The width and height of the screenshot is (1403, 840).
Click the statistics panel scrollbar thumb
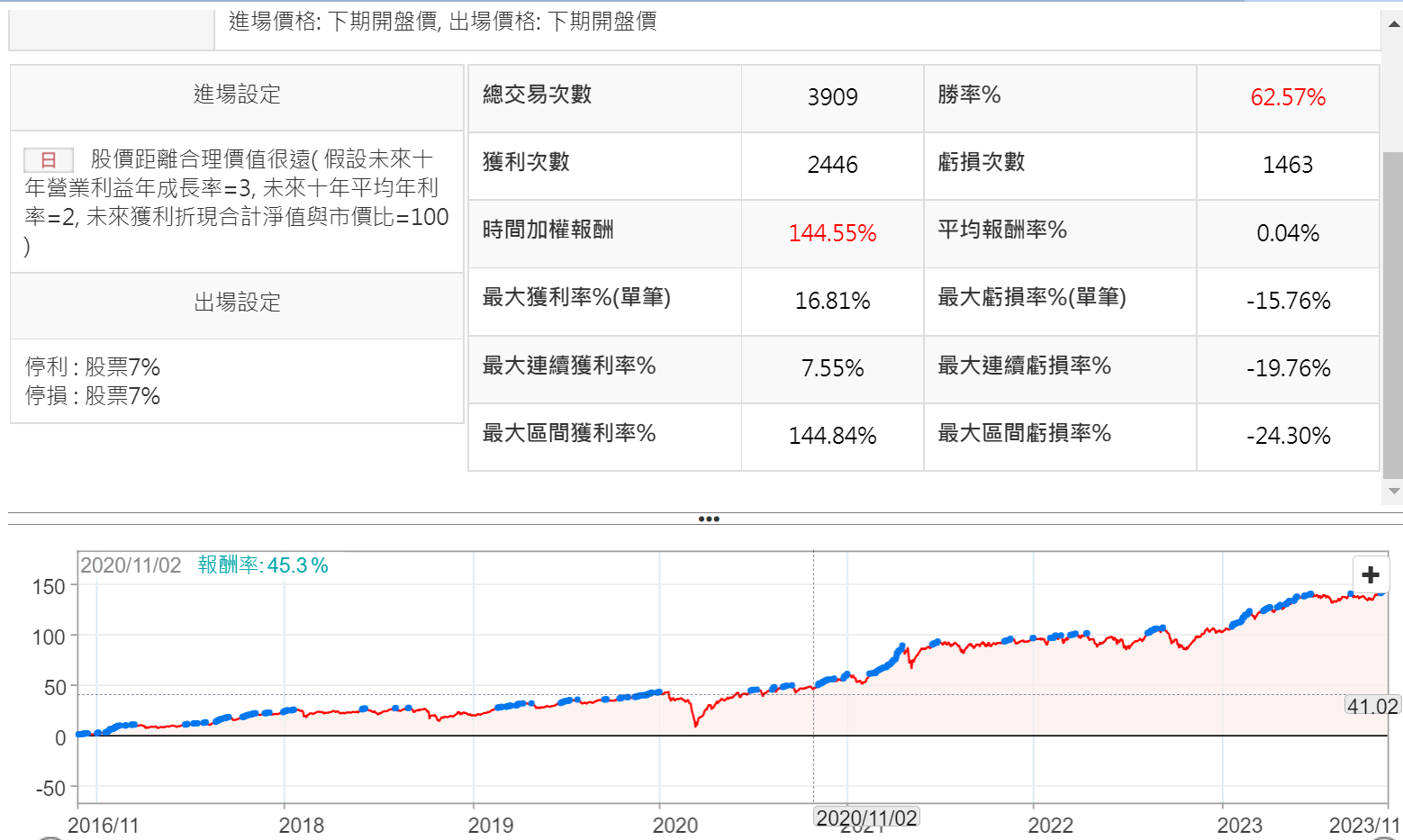click(1392, 315)
